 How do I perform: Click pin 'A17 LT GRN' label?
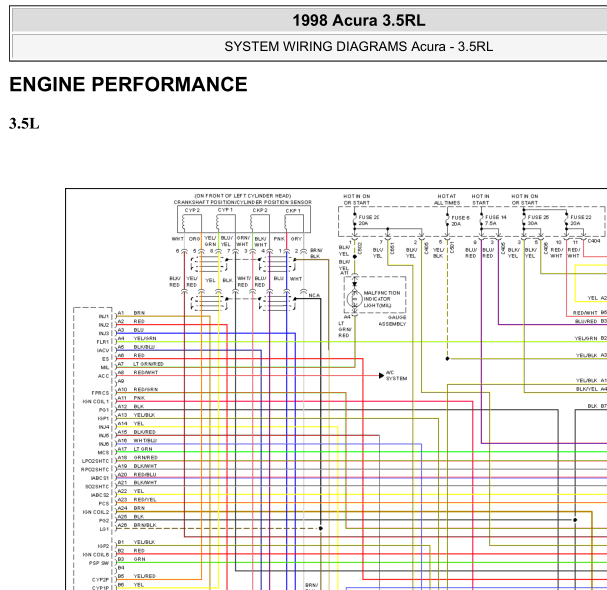coord(135,449)
